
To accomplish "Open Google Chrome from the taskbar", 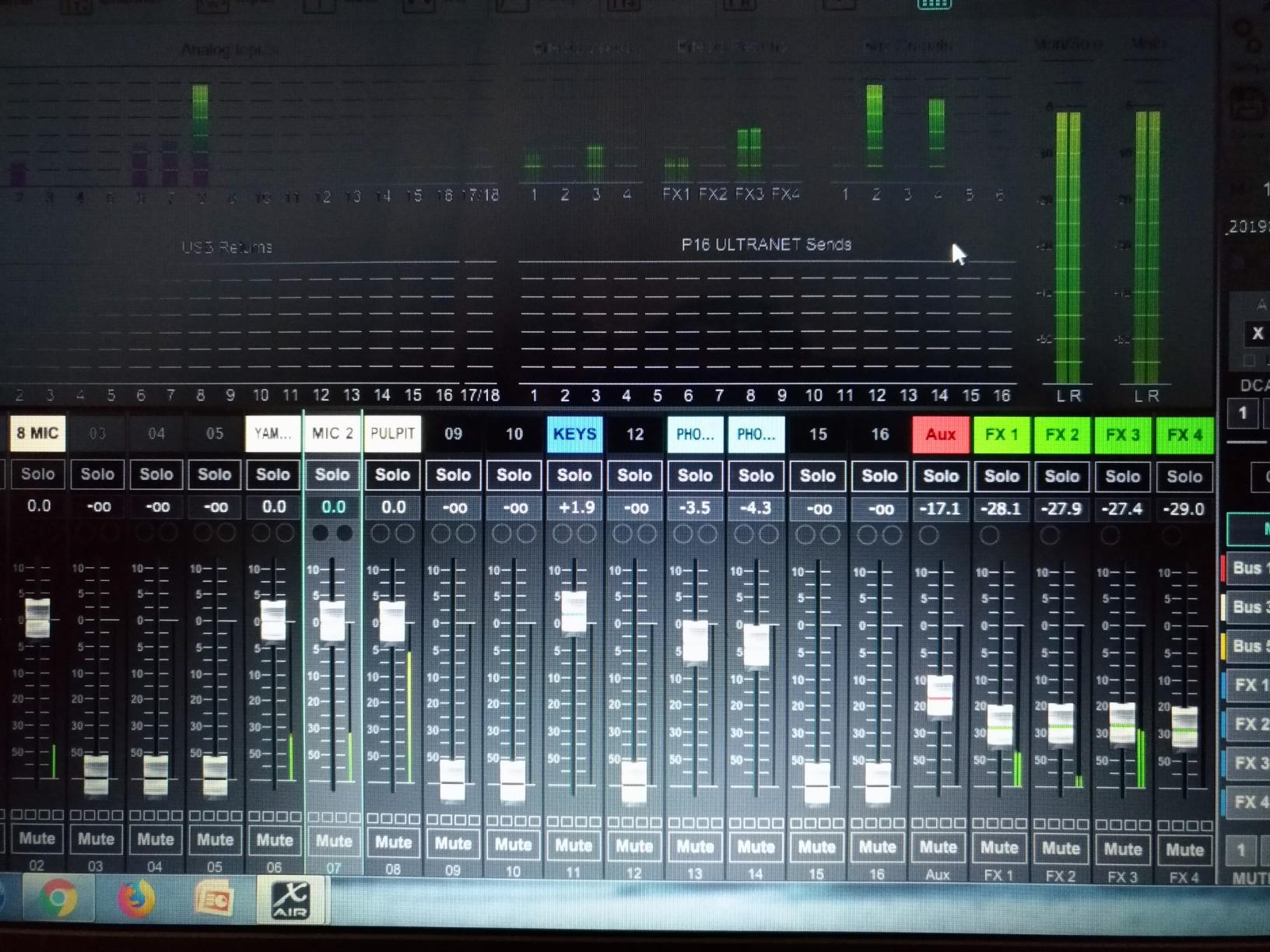I will point(57,900).
